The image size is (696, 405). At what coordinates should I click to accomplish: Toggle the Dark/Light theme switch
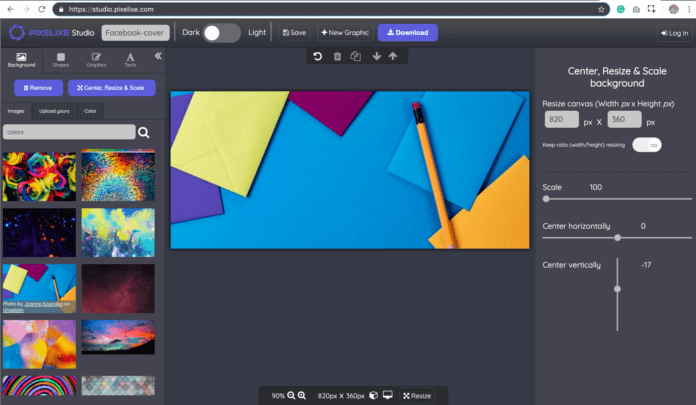coord(222,33)
